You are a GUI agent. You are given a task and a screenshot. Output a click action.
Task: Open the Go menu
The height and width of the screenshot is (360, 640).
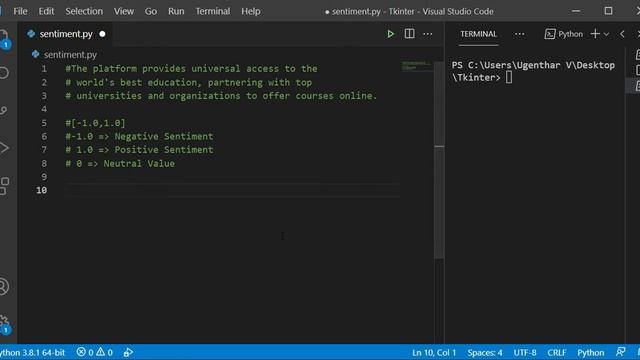tap(151, 11)
